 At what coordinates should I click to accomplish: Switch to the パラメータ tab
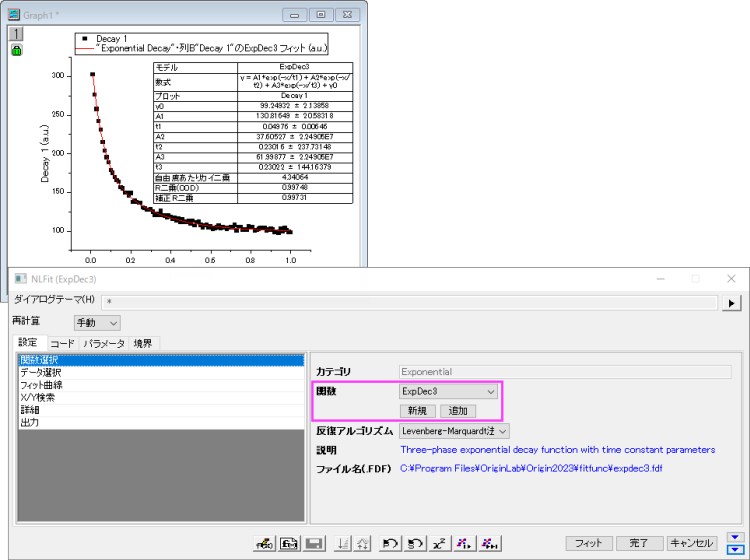(104, 343)
